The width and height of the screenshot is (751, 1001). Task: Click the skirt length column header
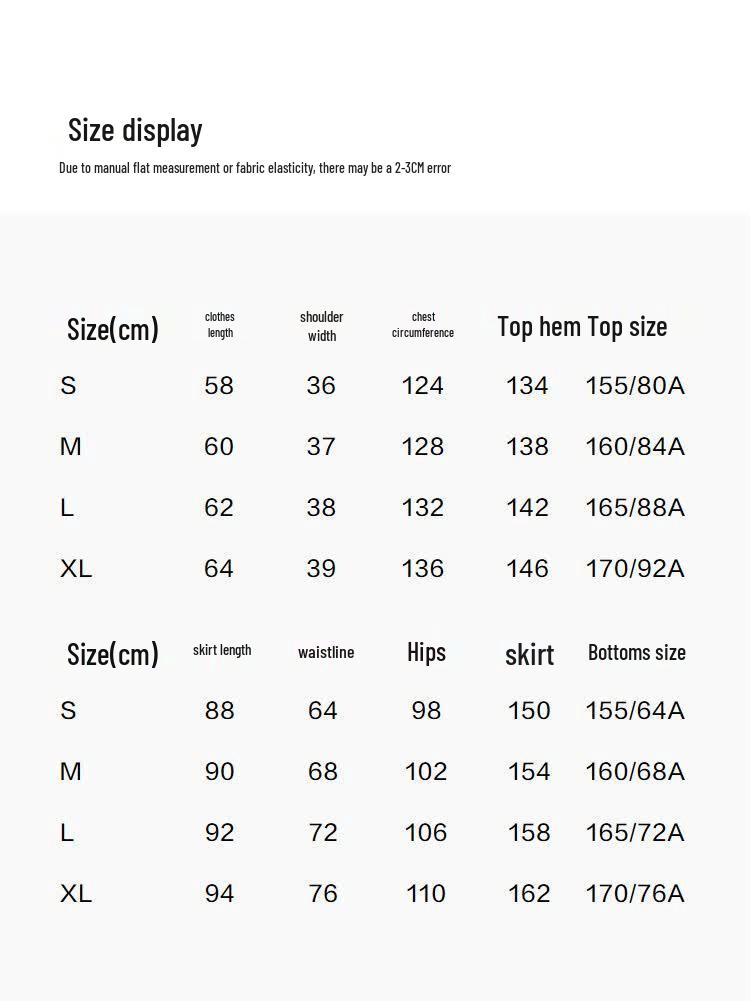[x=222, y=650]
